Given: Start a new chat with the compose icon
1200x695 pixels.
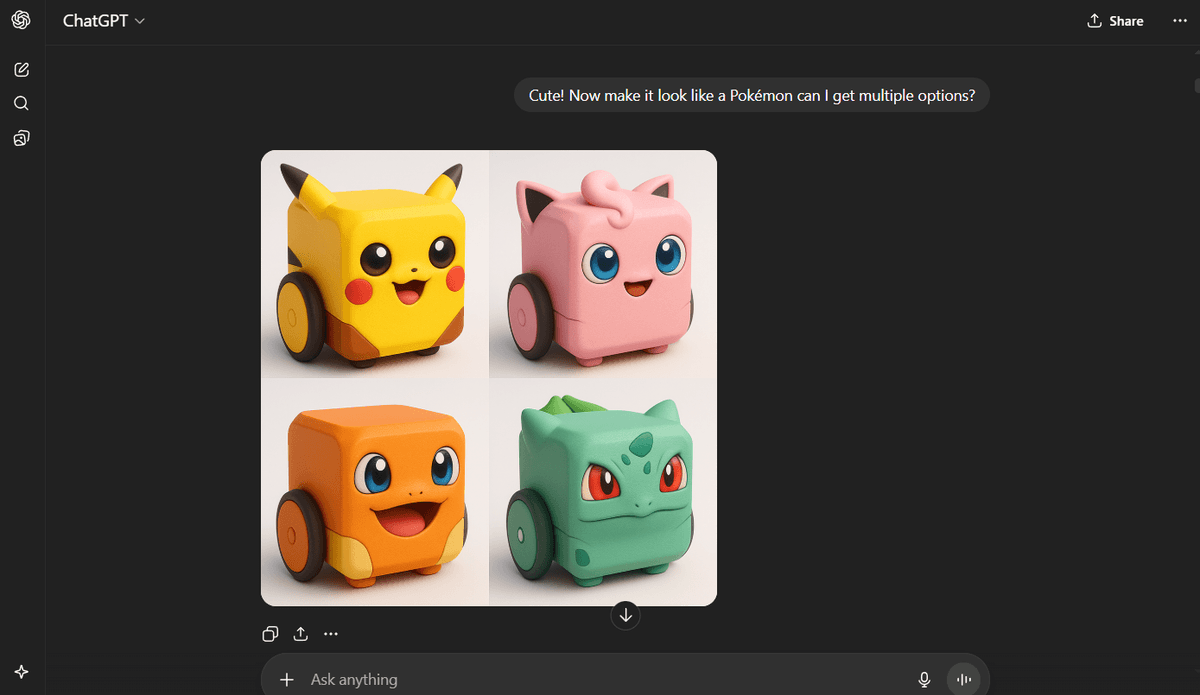Looking at the screenshot, I should (21, 70).
